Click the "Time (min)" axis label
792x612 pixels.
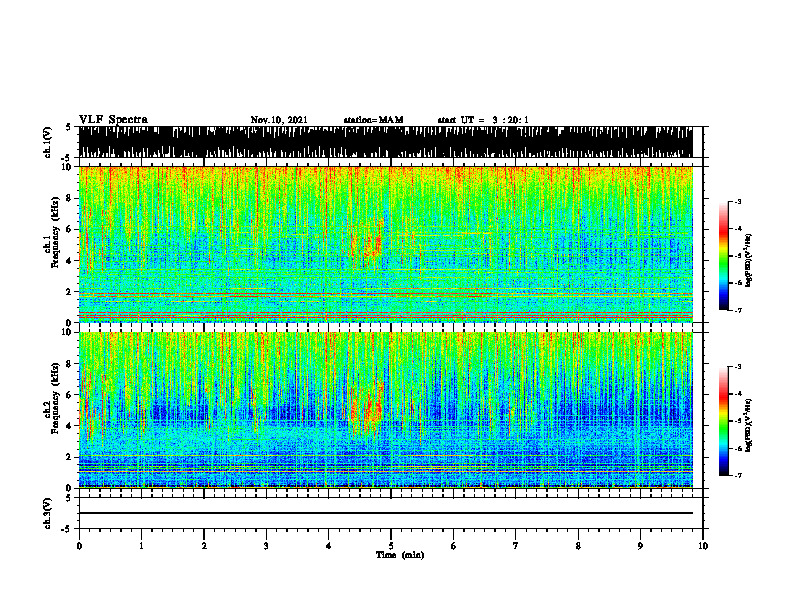tap(400, 555)
